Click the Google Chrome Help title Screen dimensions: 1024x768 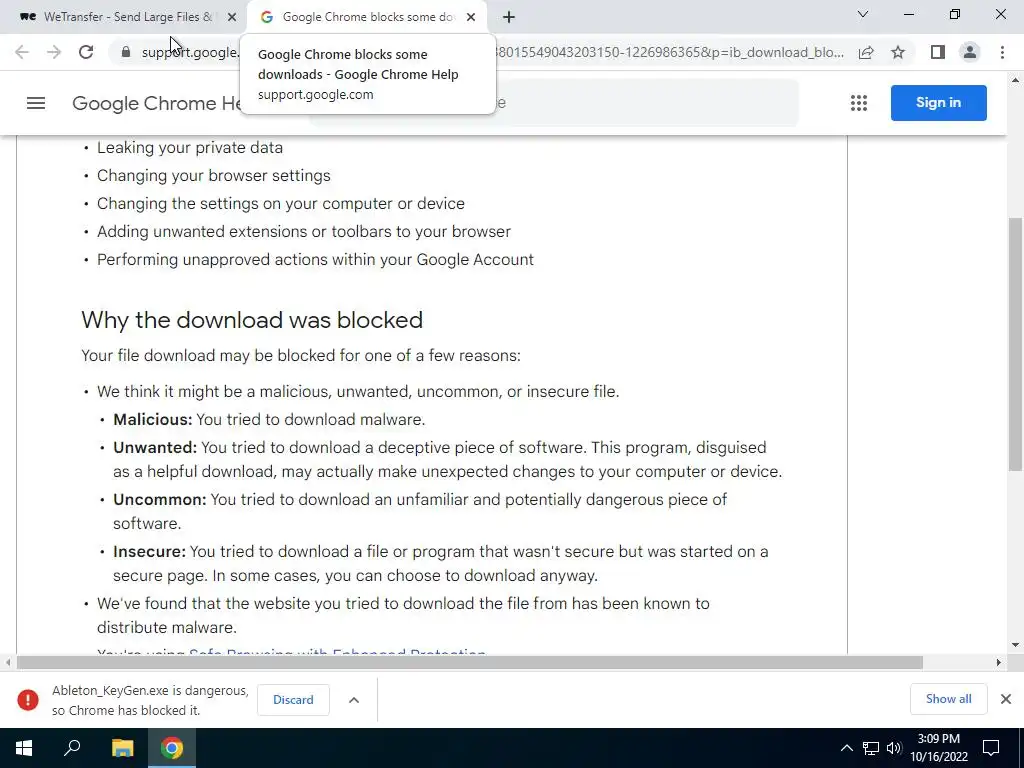[x=157, y=103]
